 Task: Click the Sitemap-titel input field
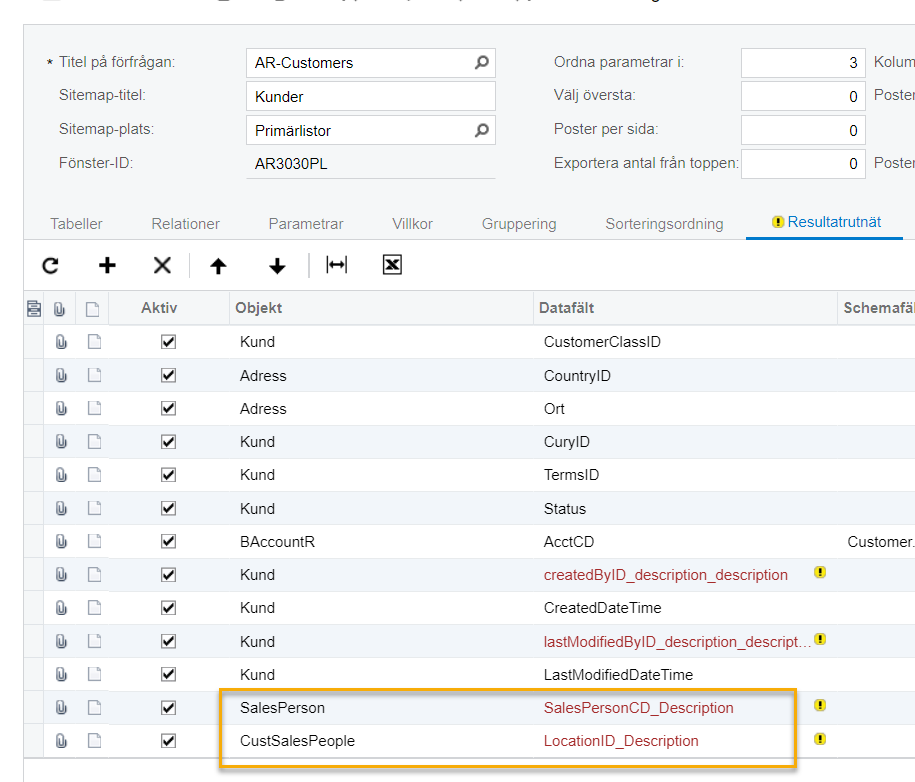coord(370,97)
